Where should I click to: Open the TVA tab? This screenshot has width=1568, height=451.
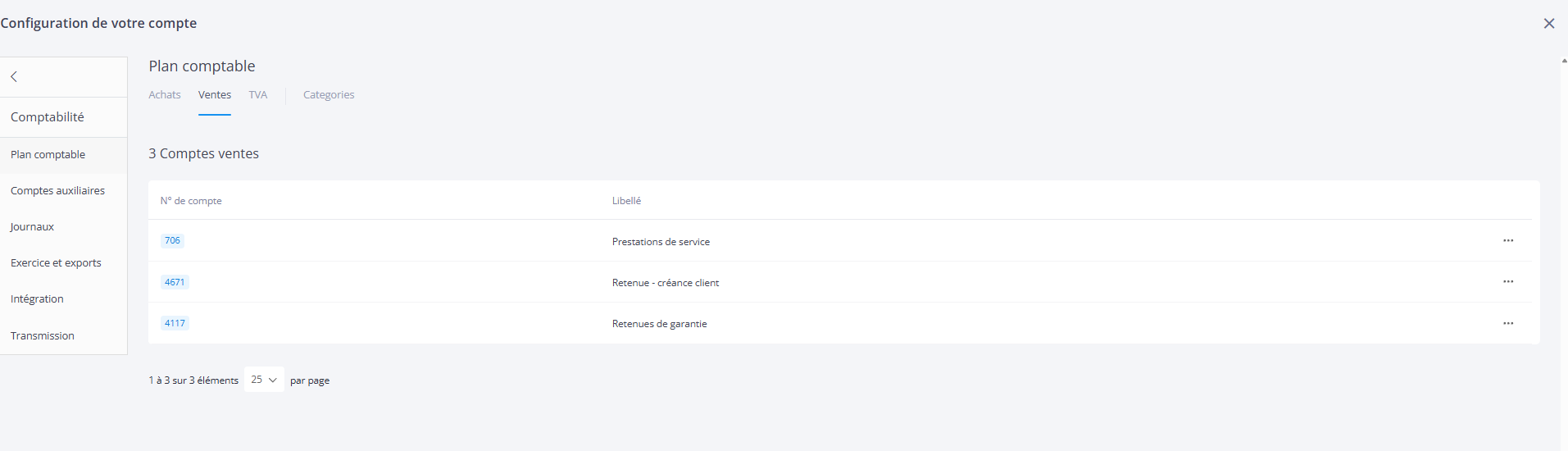[258, 95]
